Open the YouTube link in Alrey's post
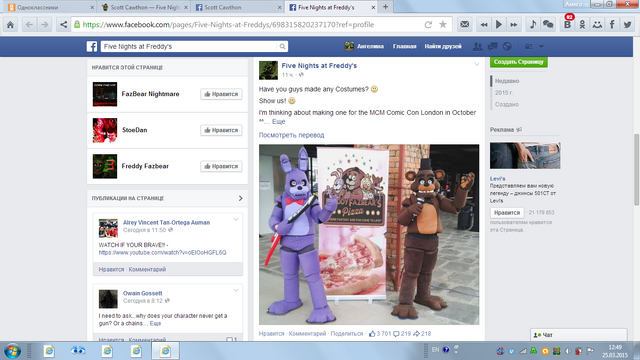640x360 pixels. click(162, 253)
